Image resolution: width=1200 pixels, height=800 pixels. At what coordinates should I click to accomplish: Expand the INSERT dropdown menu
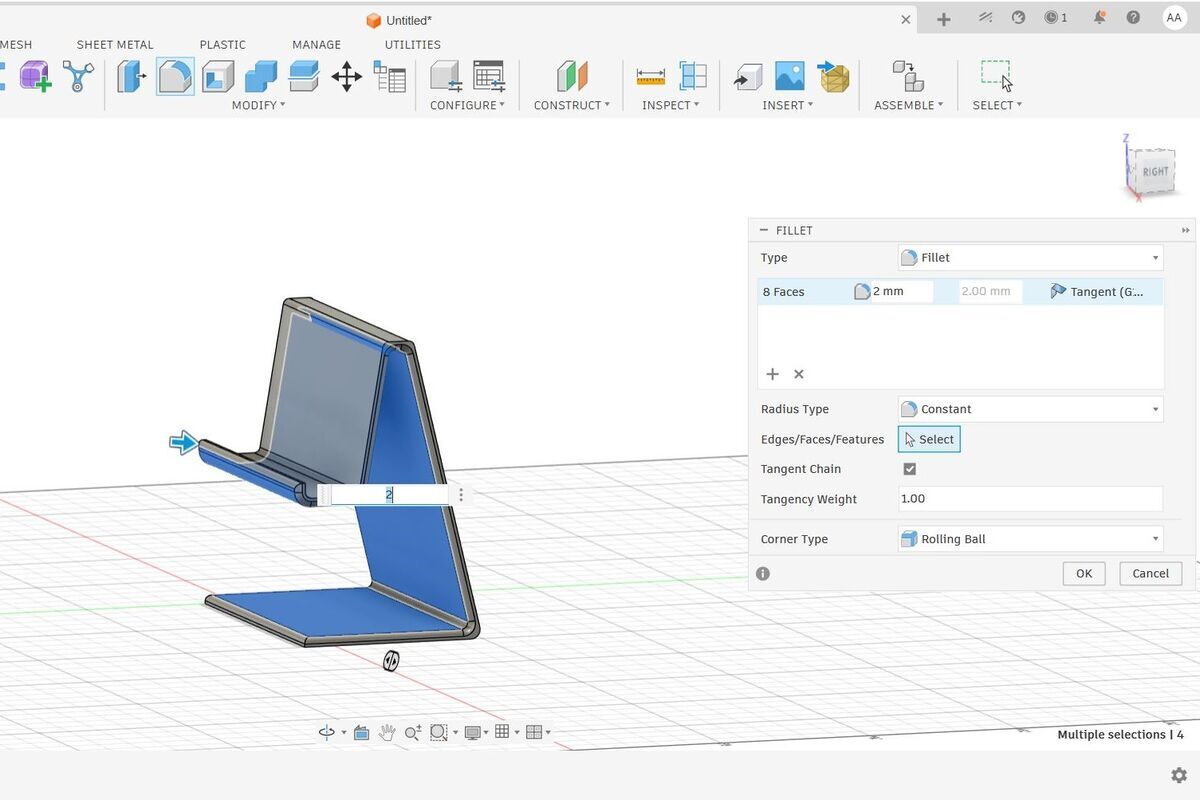pos(788,105)
